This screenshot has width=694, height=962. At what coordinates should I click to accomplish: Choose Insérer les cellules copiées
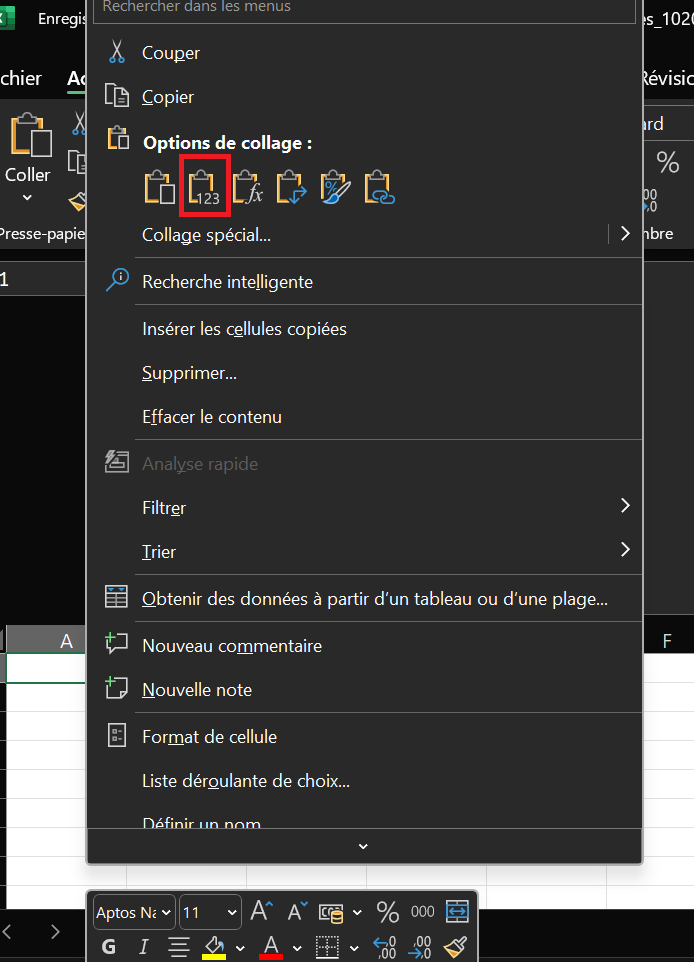244,328
